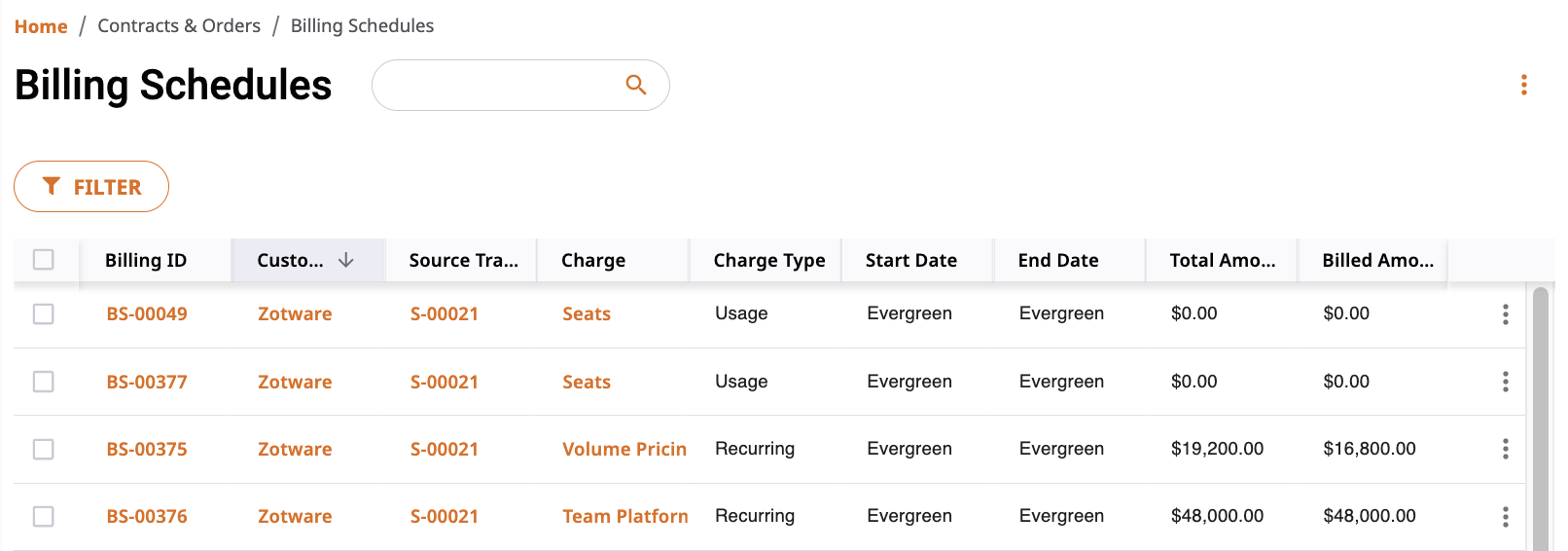Sort by Source Transaction column header
Viewport: 1568px width, 551px height.
click(x=463, y=260)
